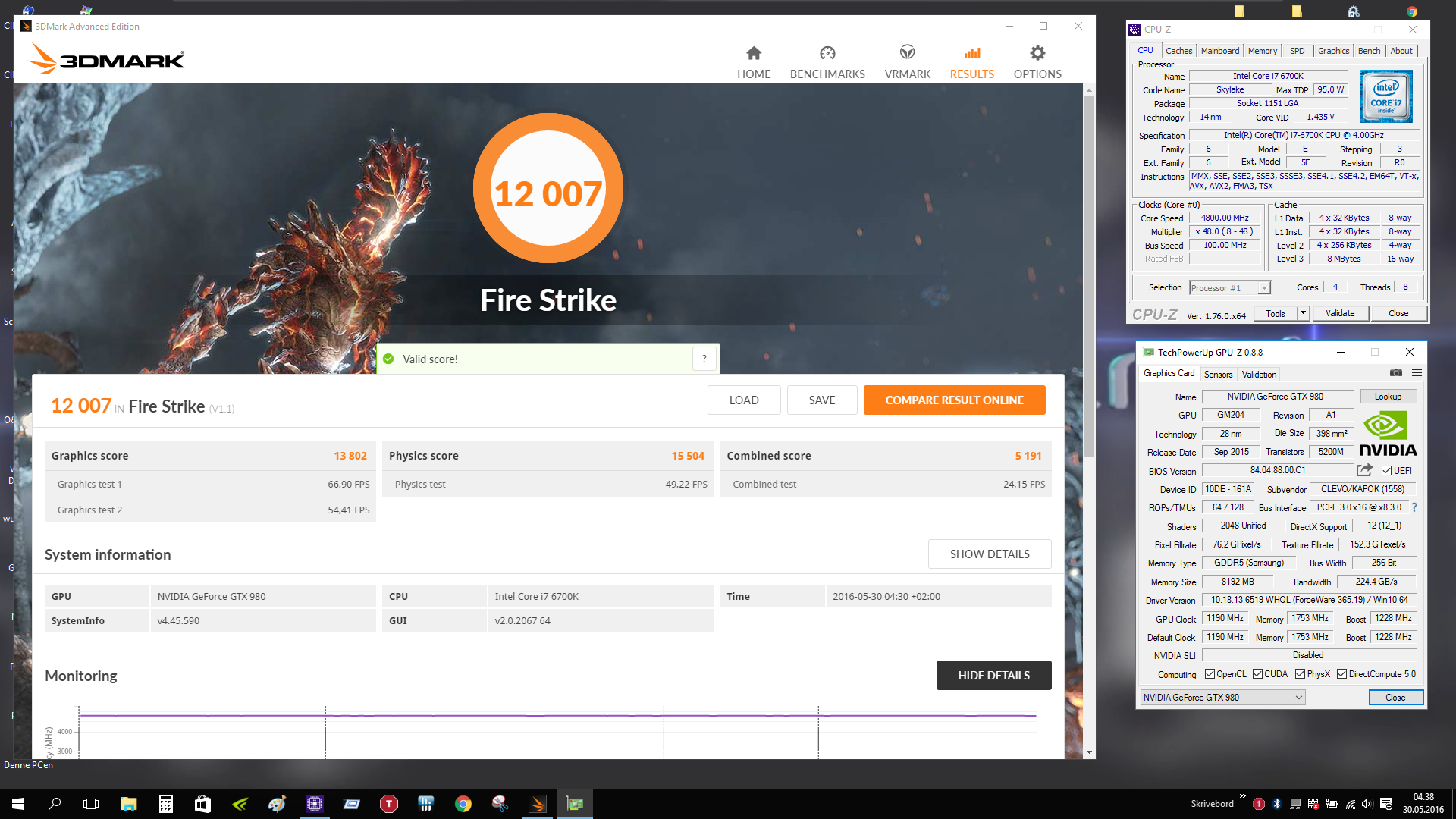Click SHOW DETAILS for System information
This screenshot has width=1456, height=819.
tap(990, 554)
